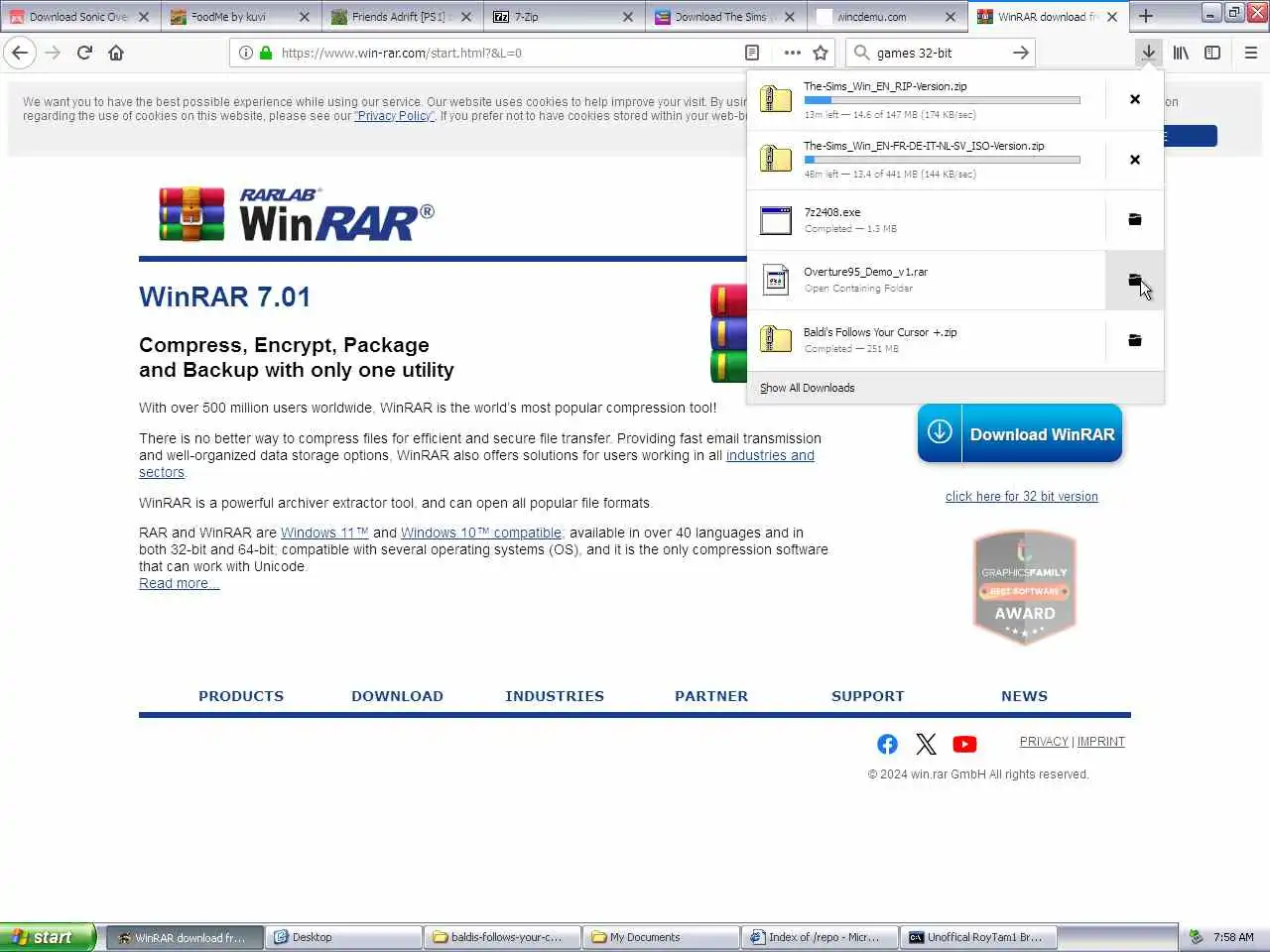Open containing folder for Overture95_Demo_v1.rar

pyautogui.click(x=1135, y=281)
